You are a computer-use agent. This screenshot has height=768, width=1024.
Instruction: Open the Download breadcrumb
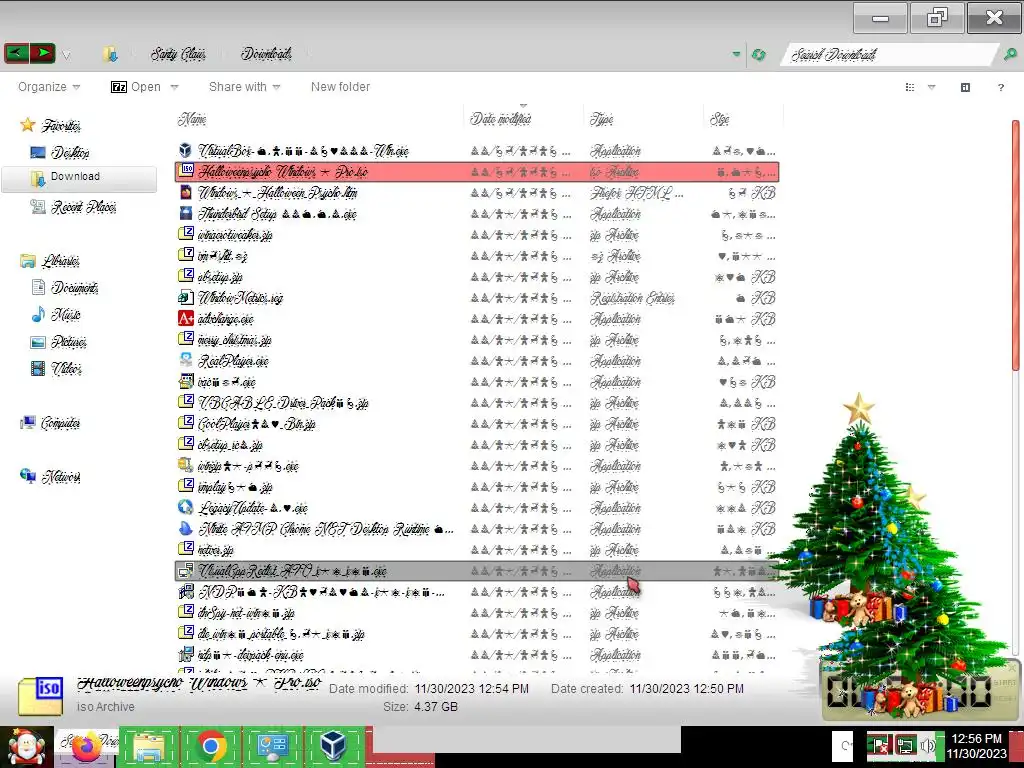point(266,54)
